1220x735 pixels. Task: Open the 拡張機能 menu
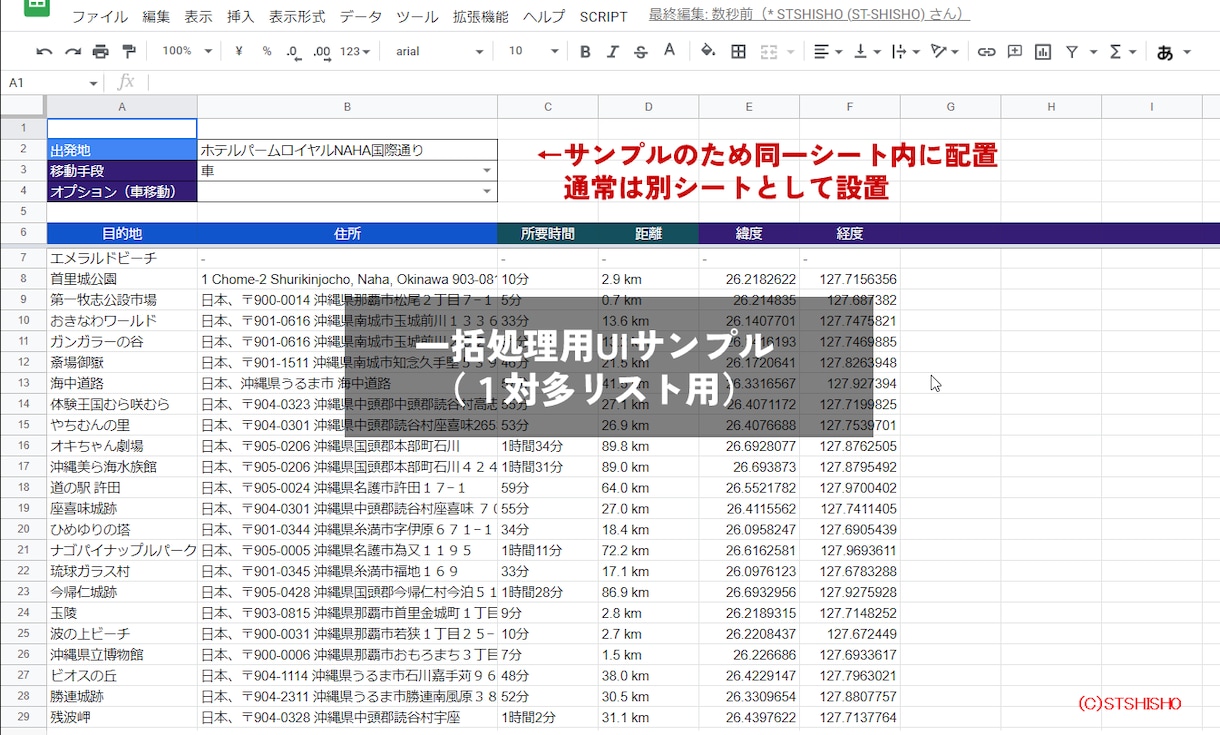[480, 16]
